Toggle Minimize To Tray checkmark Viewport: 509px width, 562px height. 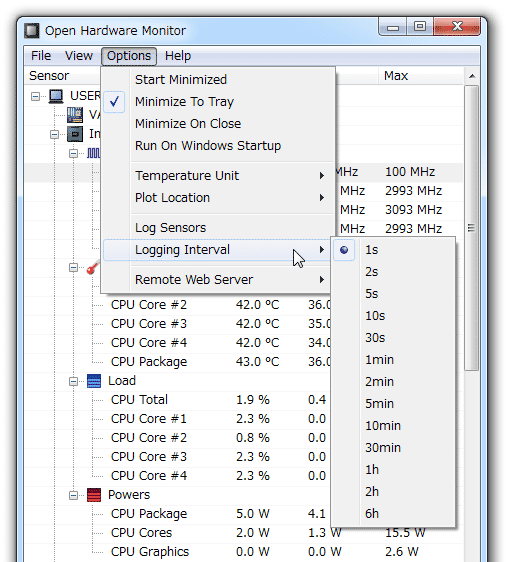point(114,102)
